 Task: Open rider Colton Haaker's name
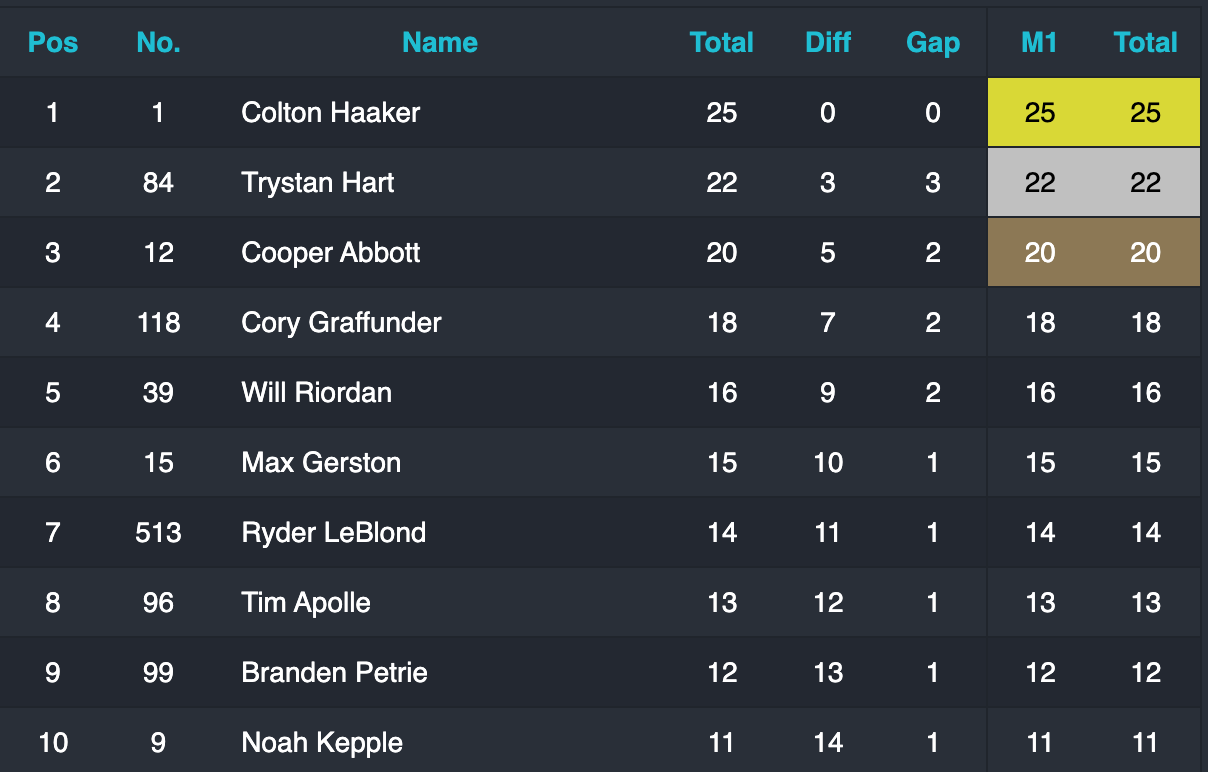(x=330, y=112)
